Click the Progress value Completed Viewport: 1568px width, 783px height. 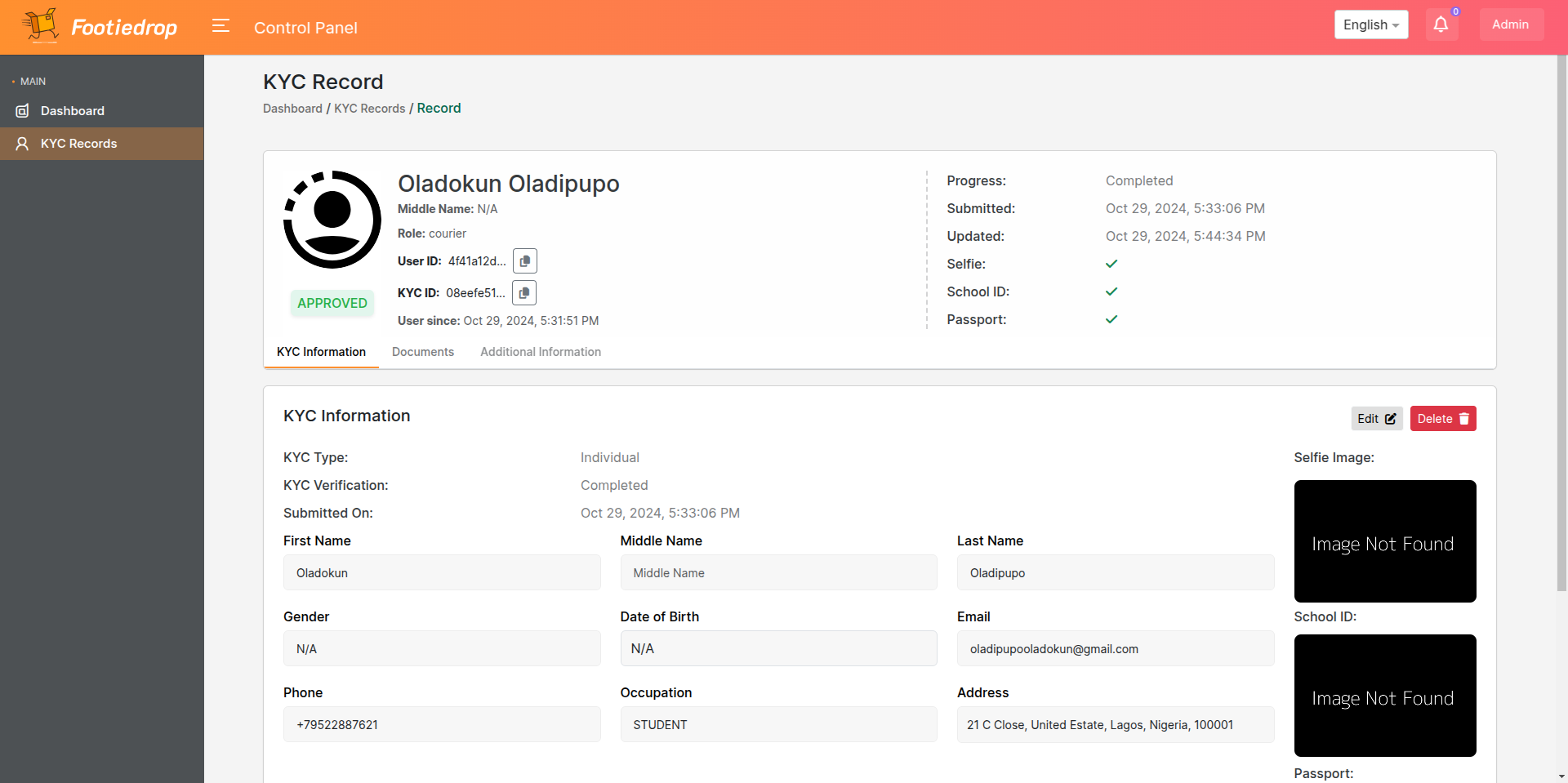tap(1139, 181)
